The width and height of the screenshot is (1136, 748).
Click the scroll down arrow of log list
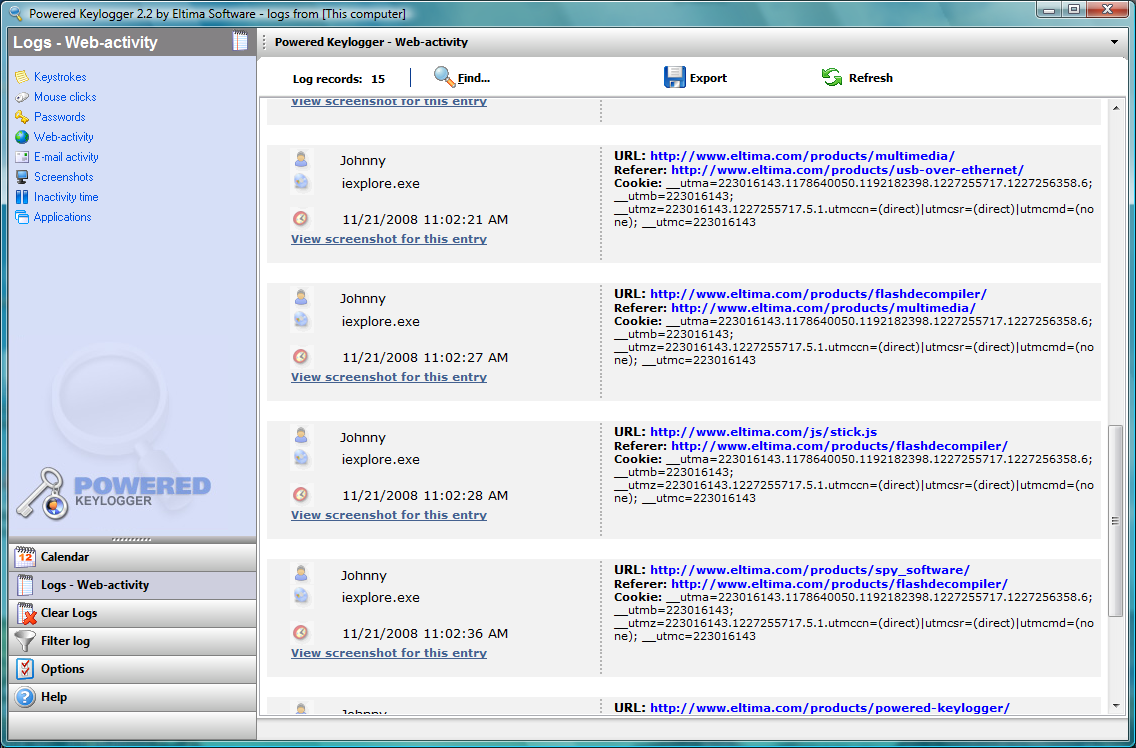1115,705
